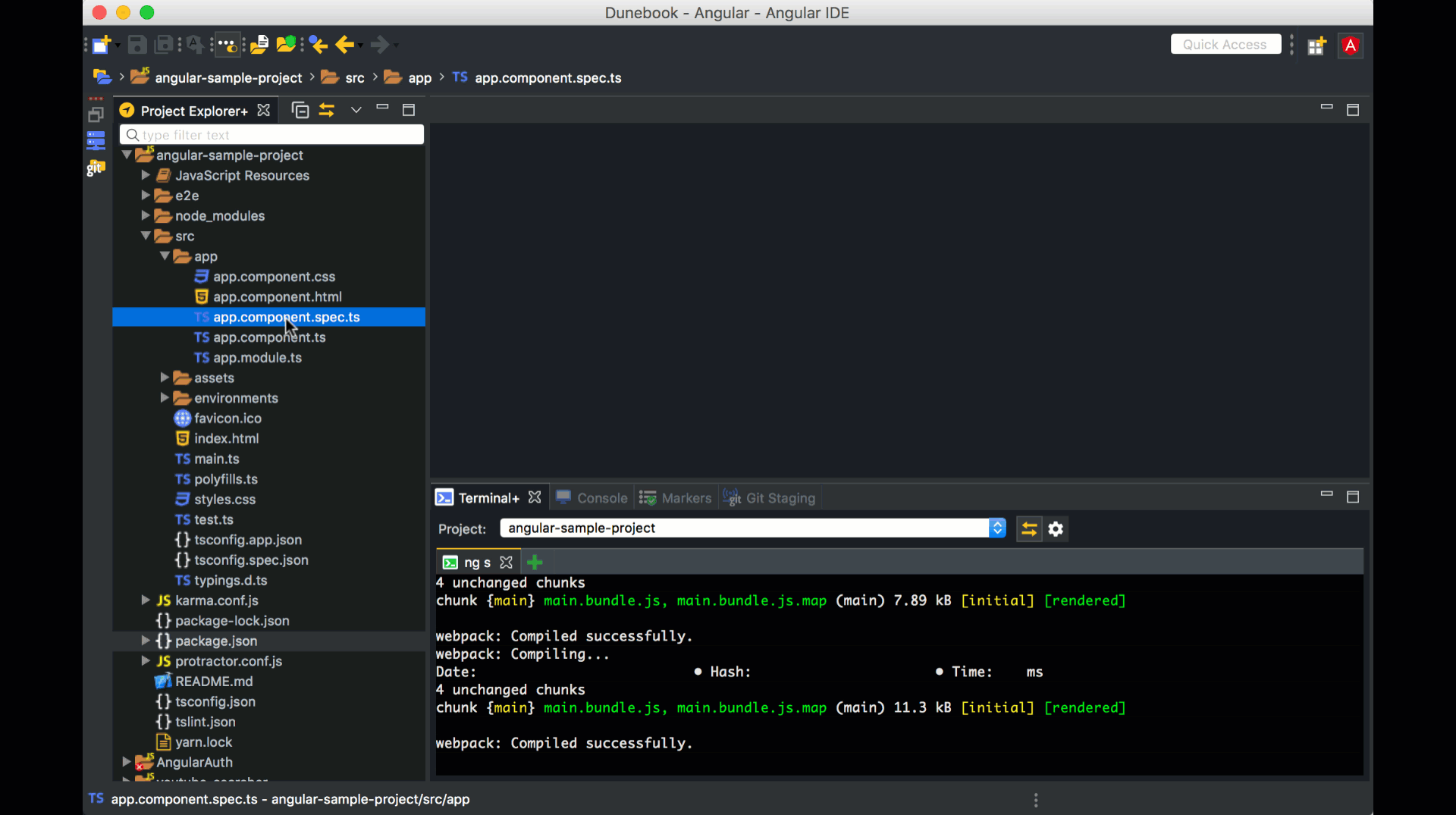Click src in the breadcrumb path
This screenshot has height=815, width=1456.
355,78
